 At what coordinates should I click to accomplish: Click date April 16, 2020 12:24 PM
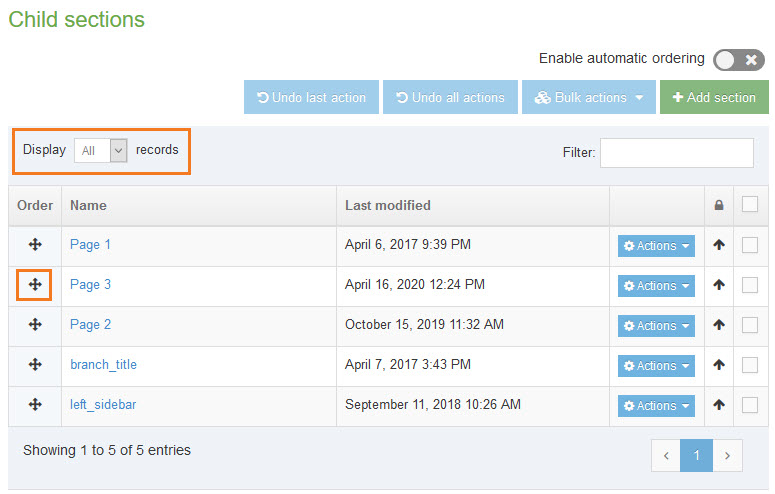point(415,284)
